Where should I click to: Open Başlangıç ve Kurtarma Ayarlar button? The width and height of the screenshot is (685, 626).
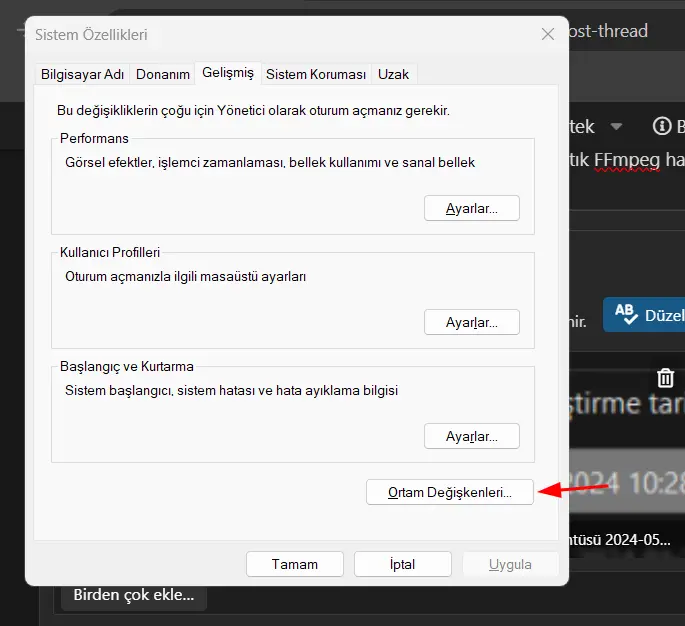pyautogui.click(x=471, y=436)
